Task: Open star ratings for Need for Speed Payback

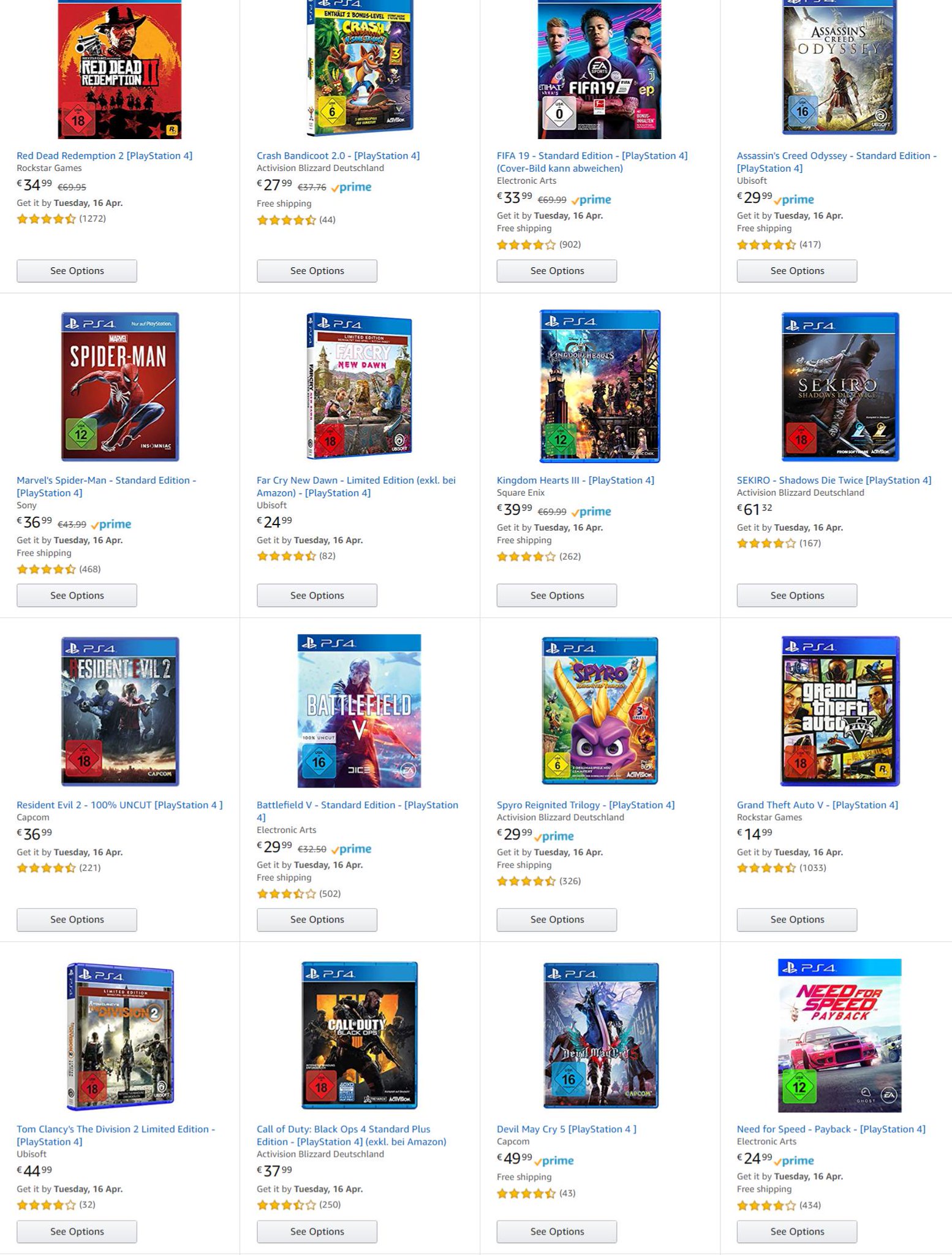Action: (766, 1205)
